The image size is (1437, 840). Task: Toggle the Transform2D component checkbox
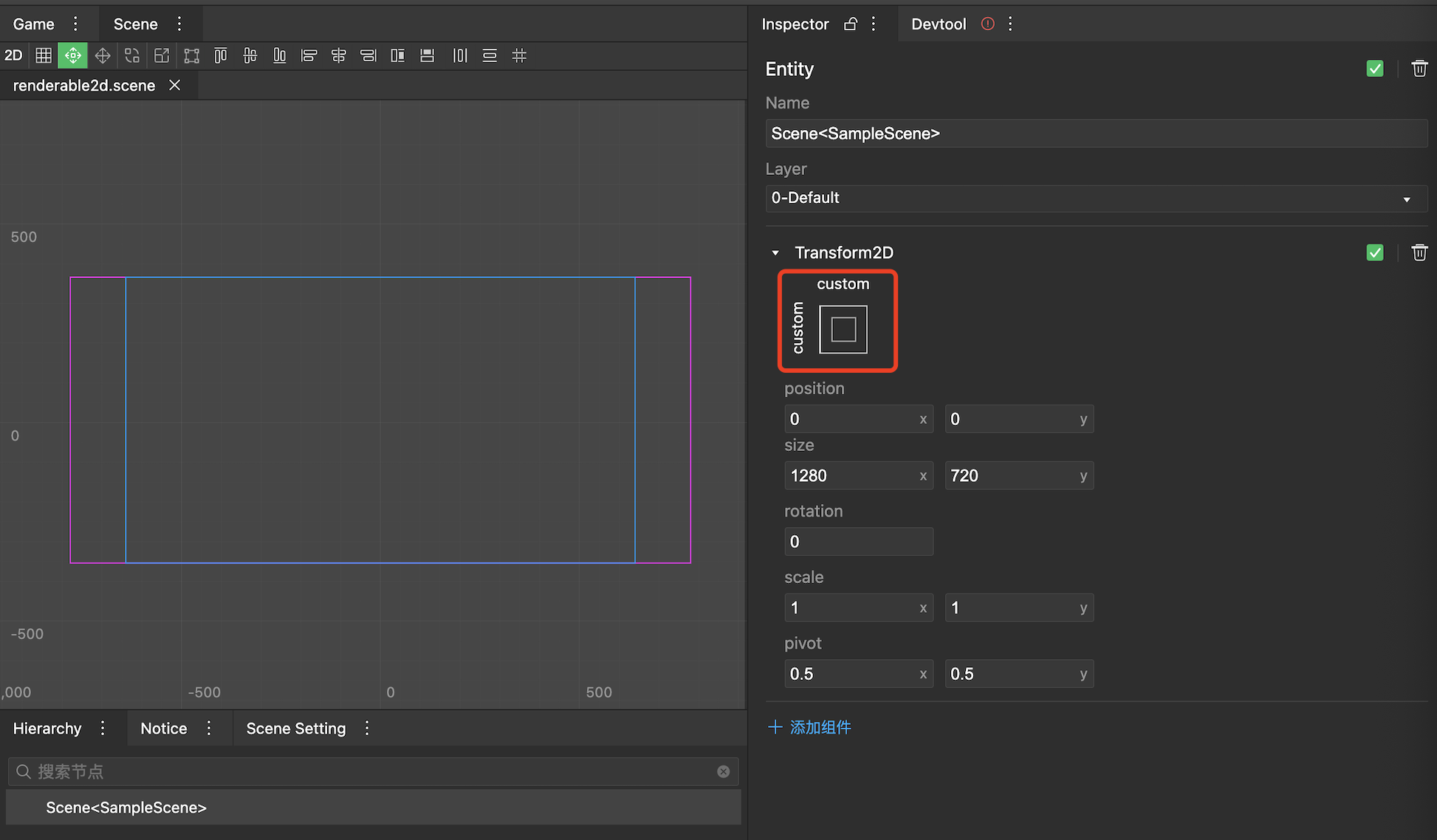tap(1375, 252)
